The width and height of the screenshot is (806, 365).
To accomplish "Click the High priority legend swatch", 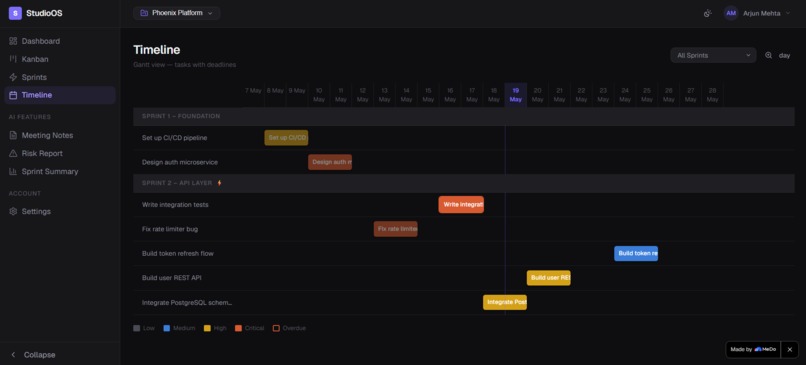I will [207, 328].
